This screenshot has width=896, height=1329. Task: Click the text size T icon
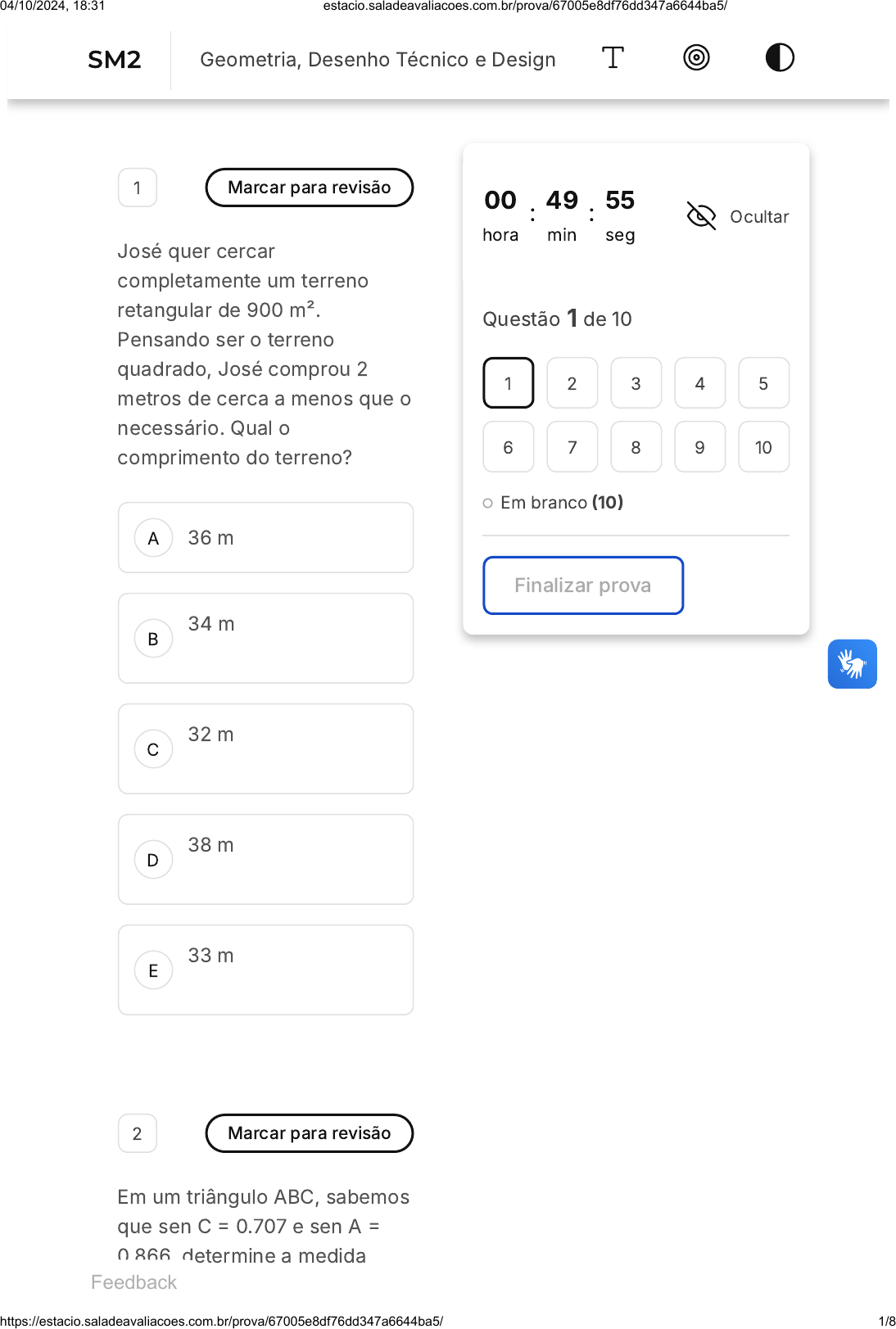tap(613, 58)
